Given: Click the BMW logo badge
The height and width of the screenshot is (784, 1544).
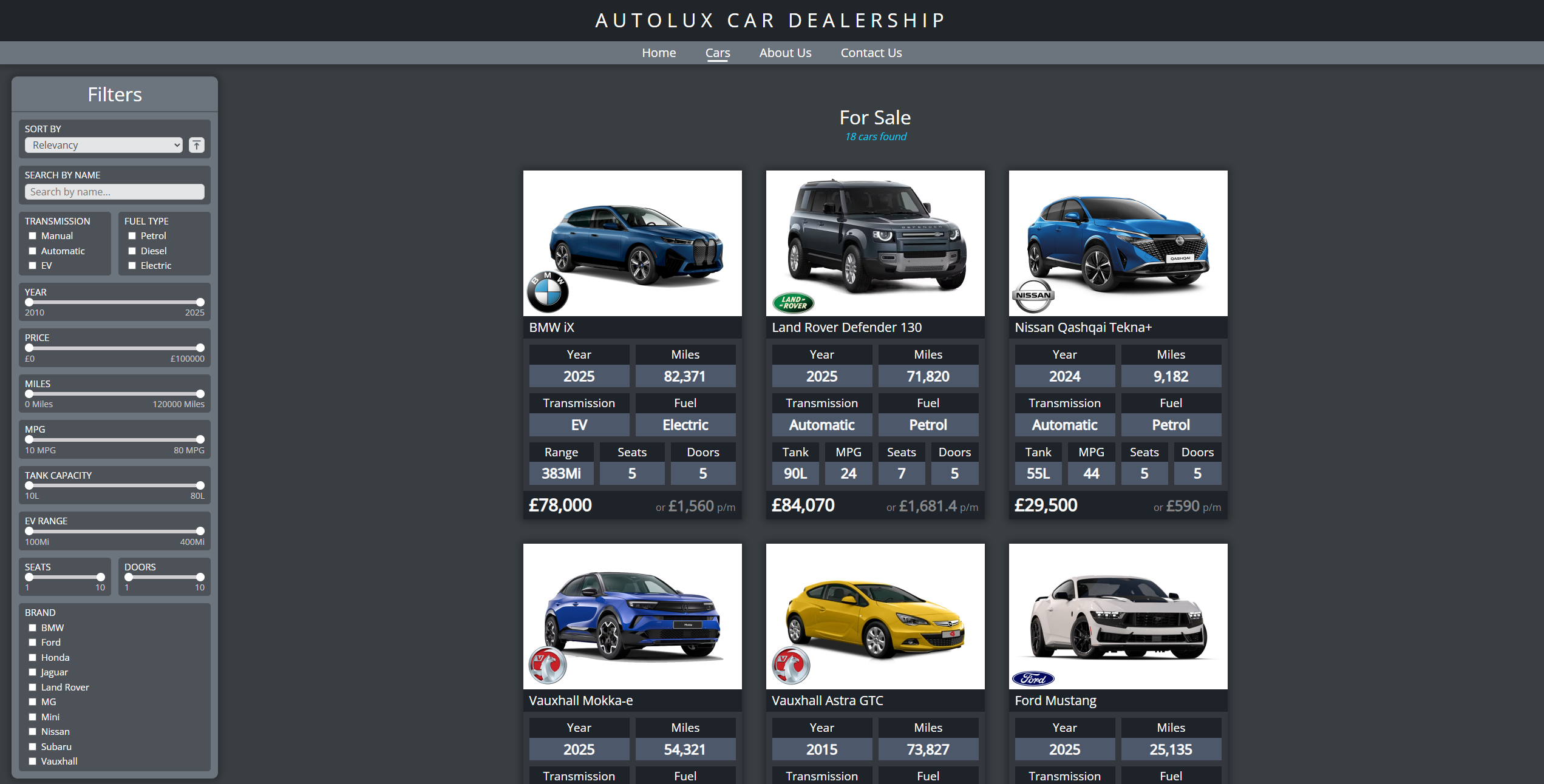Looking at the screenshot, I should point(548,292).
